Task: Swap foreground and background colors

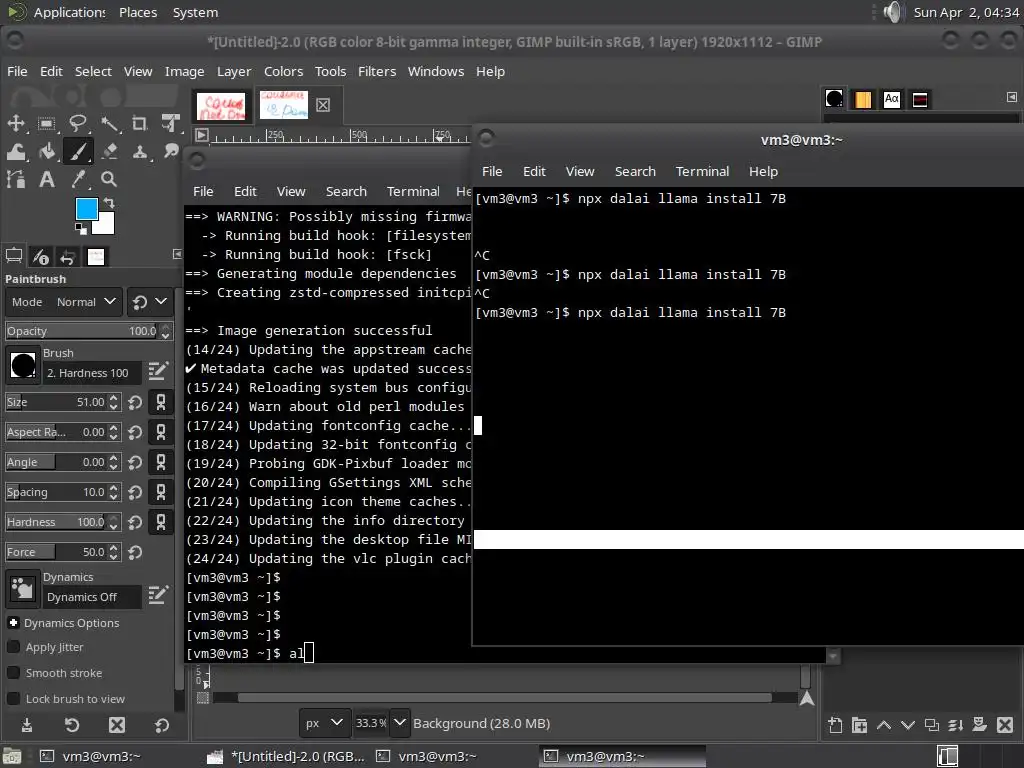Action: pos(109,203)
